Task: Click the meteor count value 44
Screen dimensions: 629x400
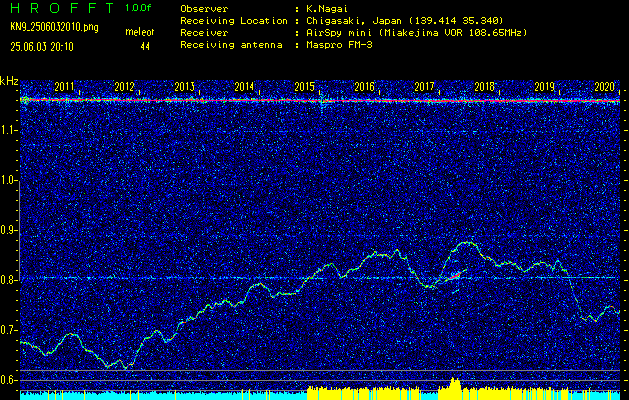Action: pyautogui.click(x=145, y=47)
